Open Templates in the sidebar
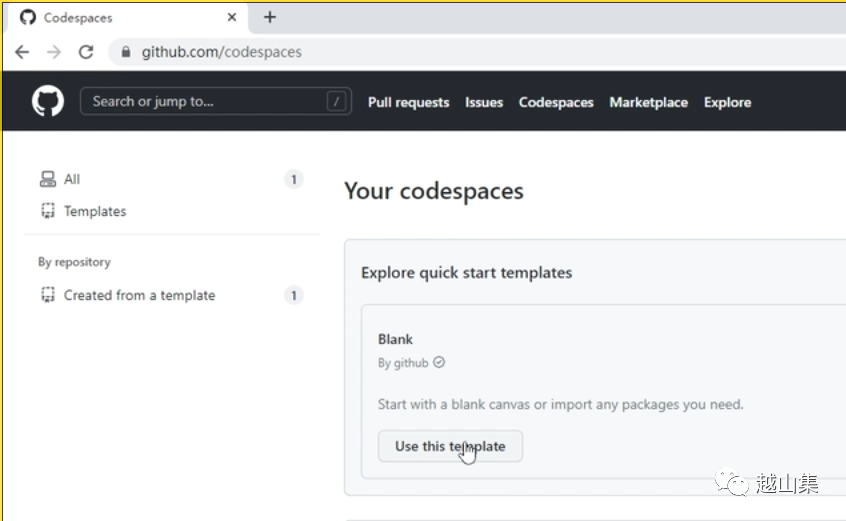The height and width of the screenshot is (521, 846). point(95,211)
